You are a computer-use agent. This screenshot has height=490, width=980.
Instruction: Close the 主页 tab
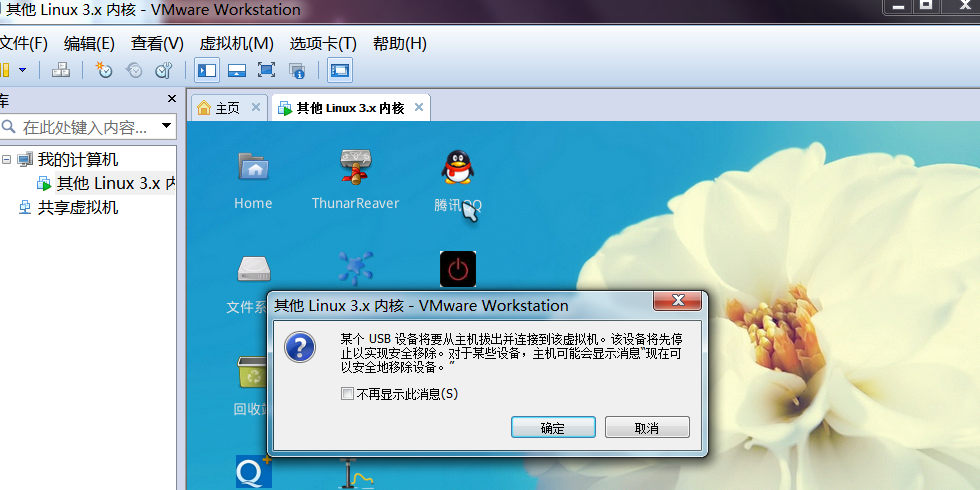tap(256, 108)
